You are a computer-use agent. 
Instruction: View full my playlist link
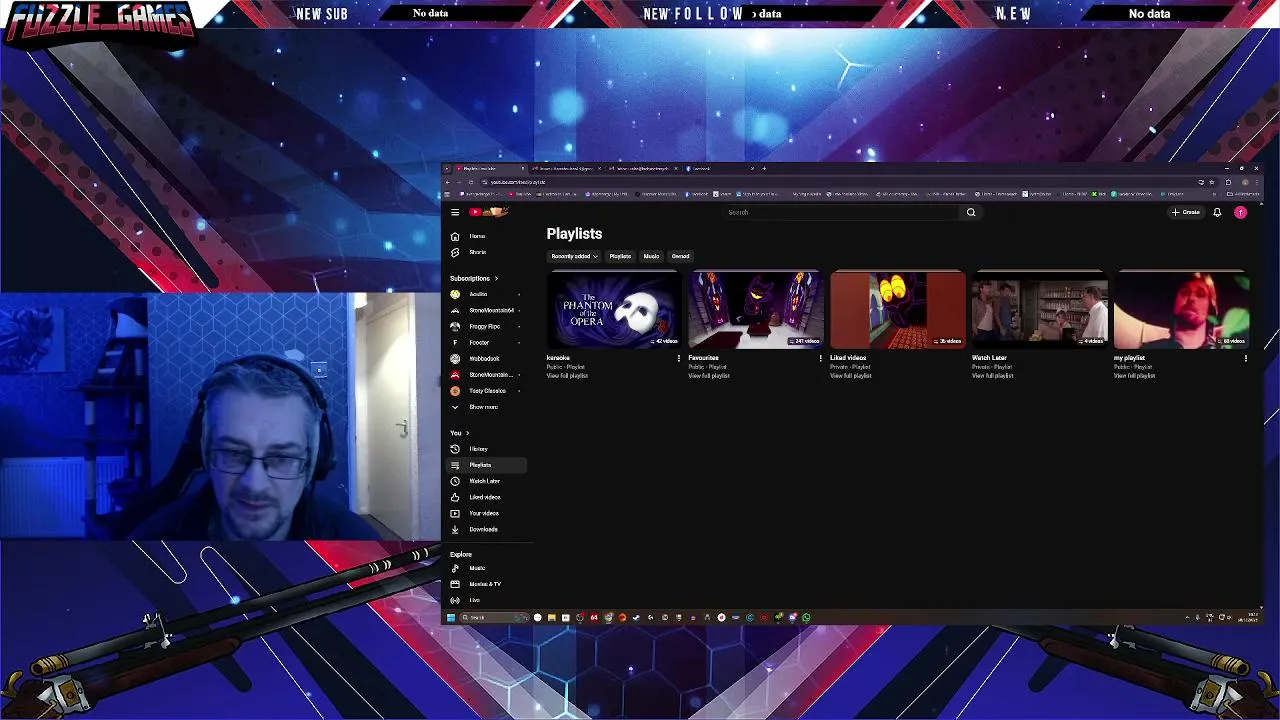coord(1135,375)
